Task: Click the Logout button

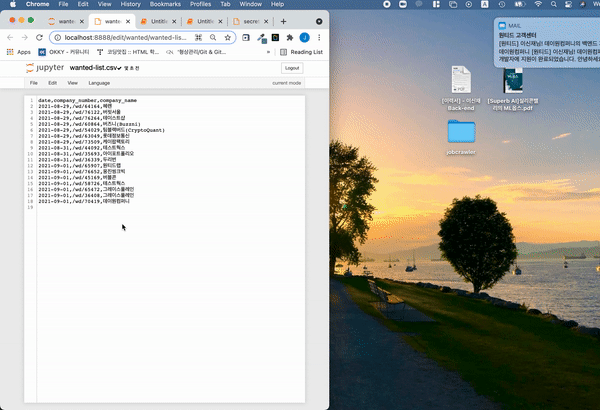Action: [x=292, y=68]
